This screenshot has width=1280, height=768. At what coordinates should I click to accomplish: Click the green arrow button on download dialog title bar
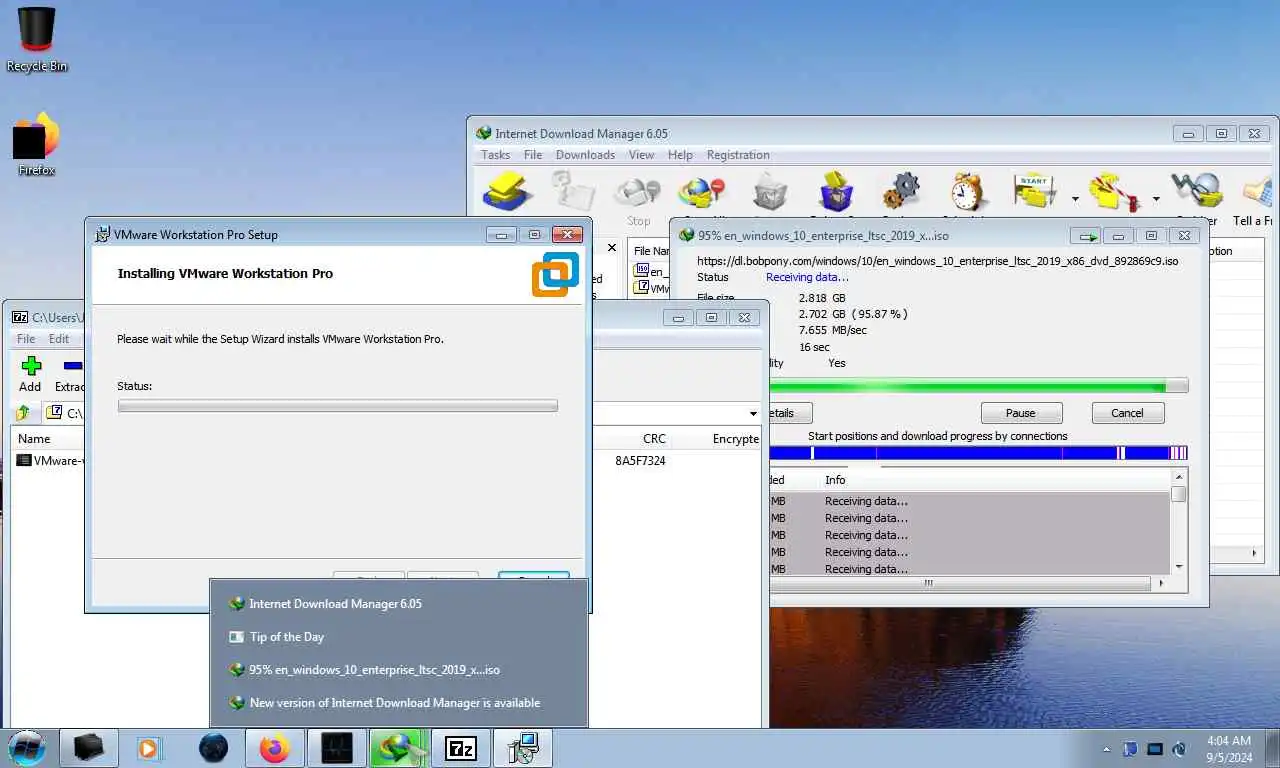click(1085, 236)
